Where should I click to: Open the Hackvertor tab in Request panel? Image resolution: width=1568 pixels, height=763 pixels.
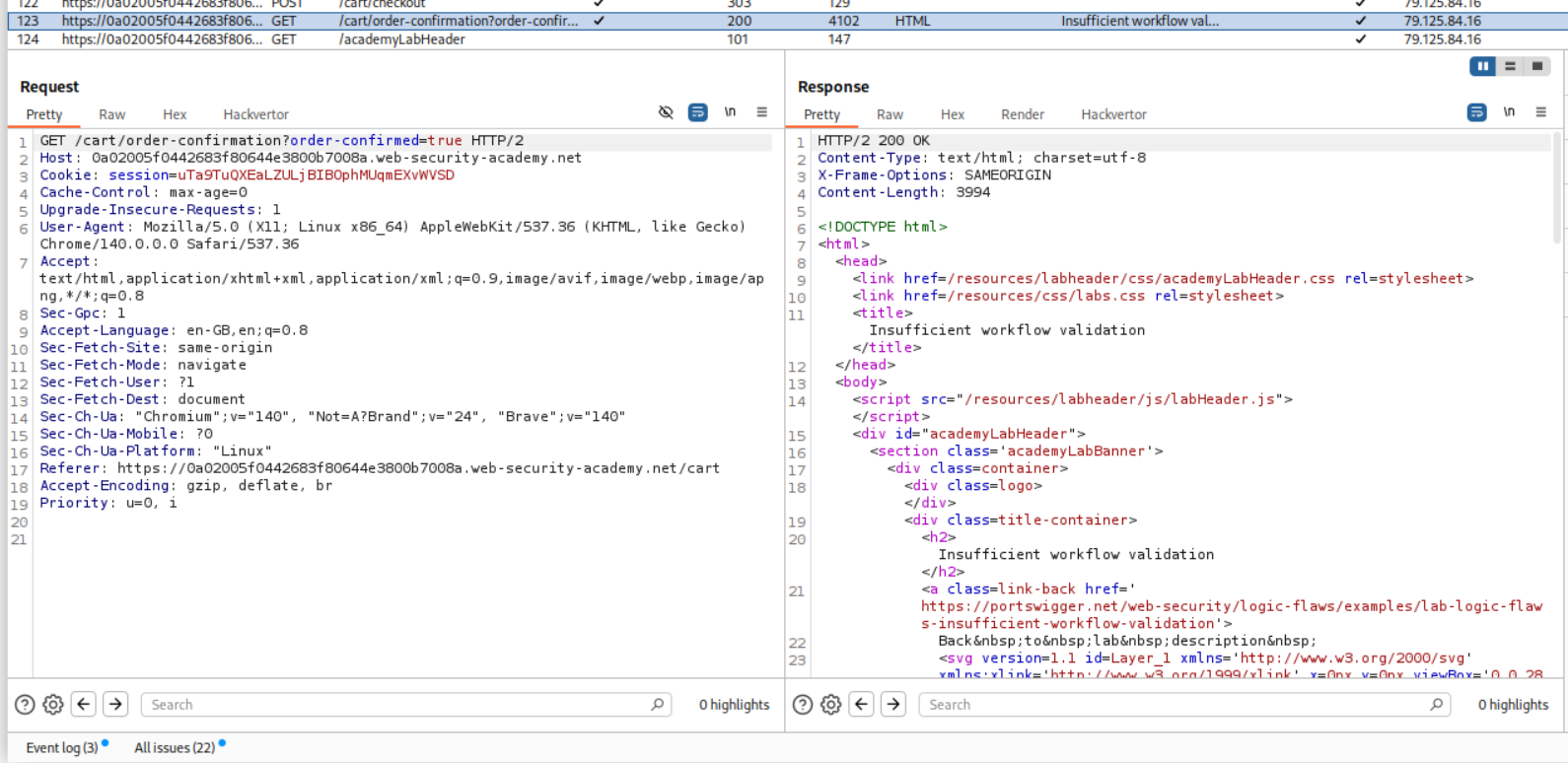255,114
